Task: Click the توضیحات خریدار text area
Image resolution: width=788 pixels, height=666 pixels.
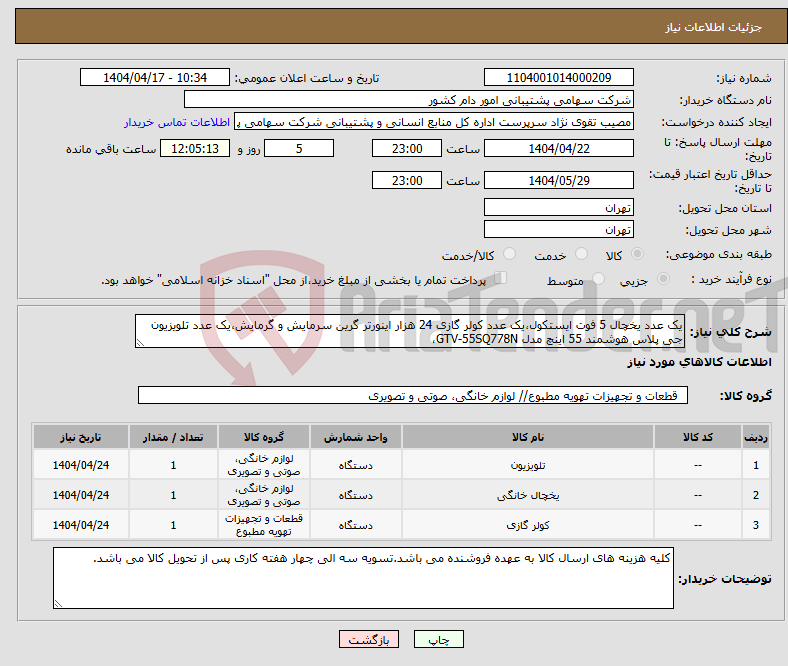Action: coord(363,578)
